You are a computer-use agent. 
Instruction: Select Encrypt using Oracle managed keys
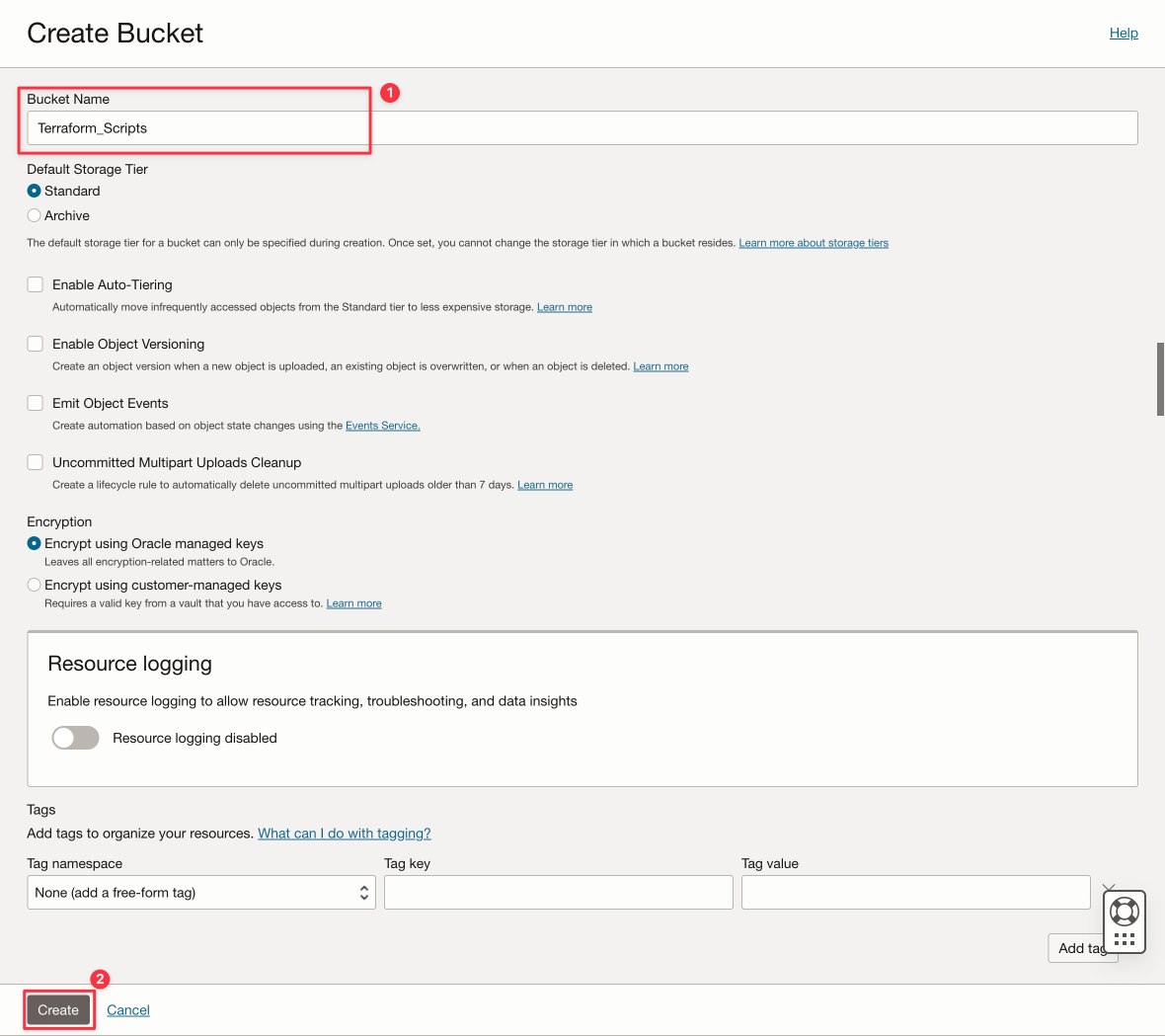(35, 543)
